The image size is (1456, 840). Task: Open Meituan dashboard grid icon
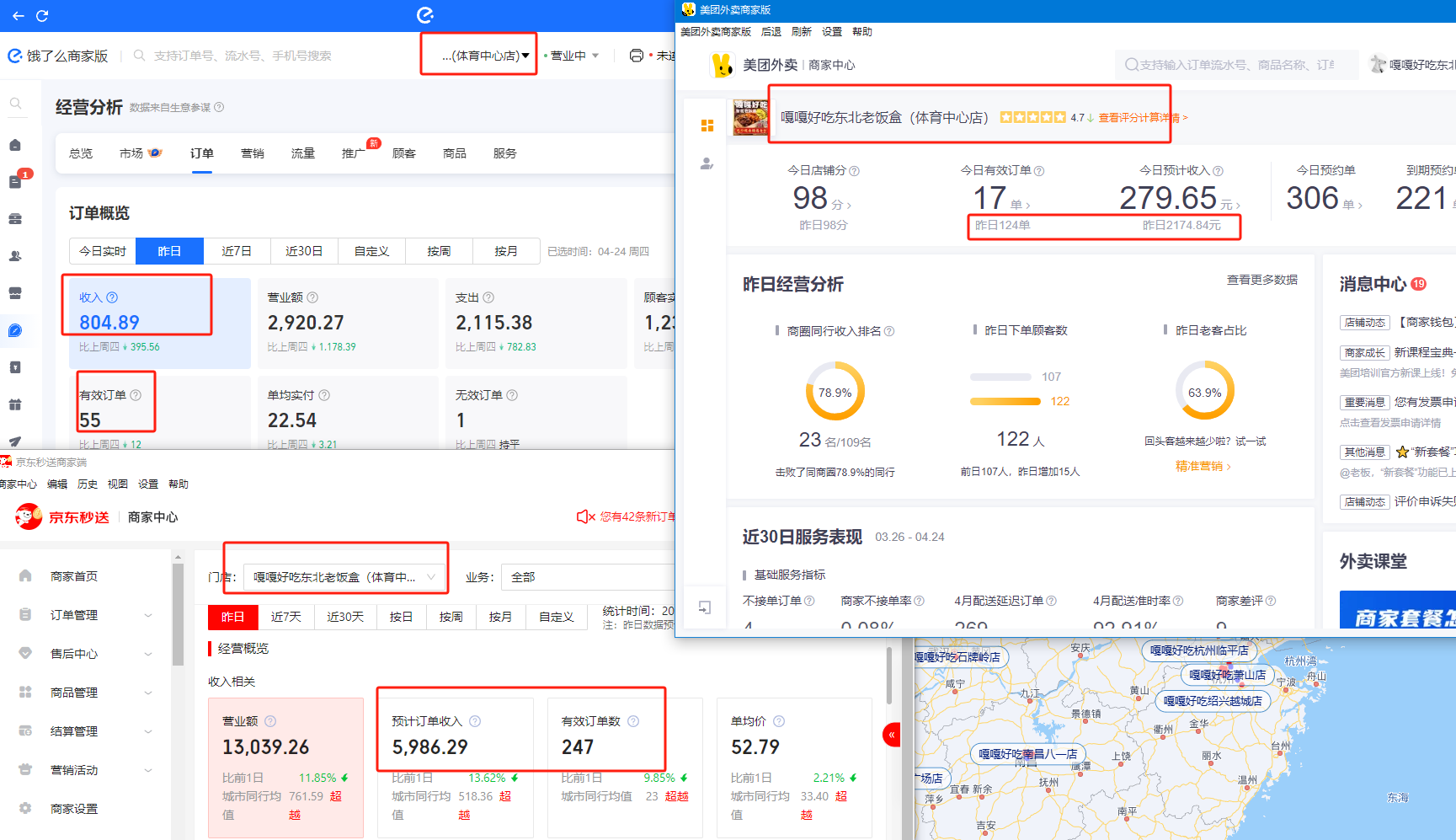point(707,126)
